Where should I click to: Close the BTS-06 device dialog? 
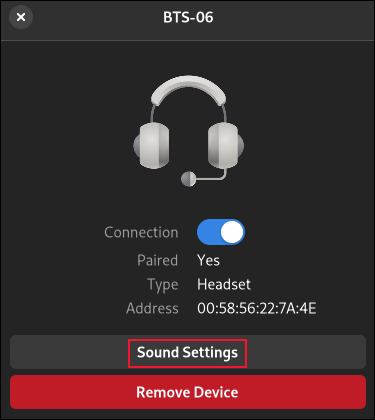(x=21, y=17)
